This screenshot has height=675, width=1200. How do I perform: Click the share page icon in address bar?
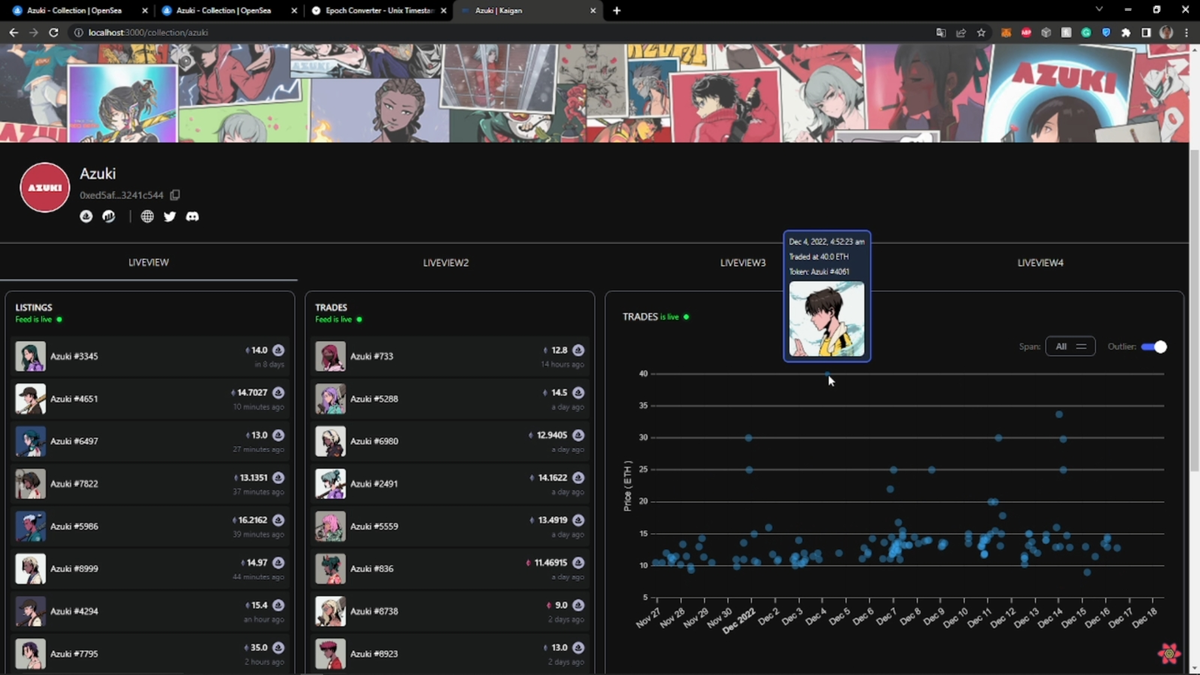tap(961, 33)
